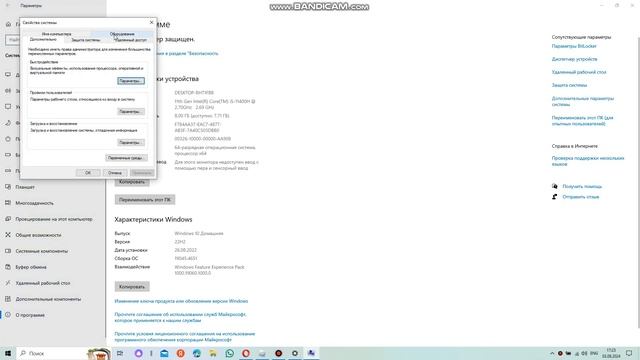Switch to Имя компьютера tab
The width and height of the screenshot is (640, 360).
tap(57, 34)
